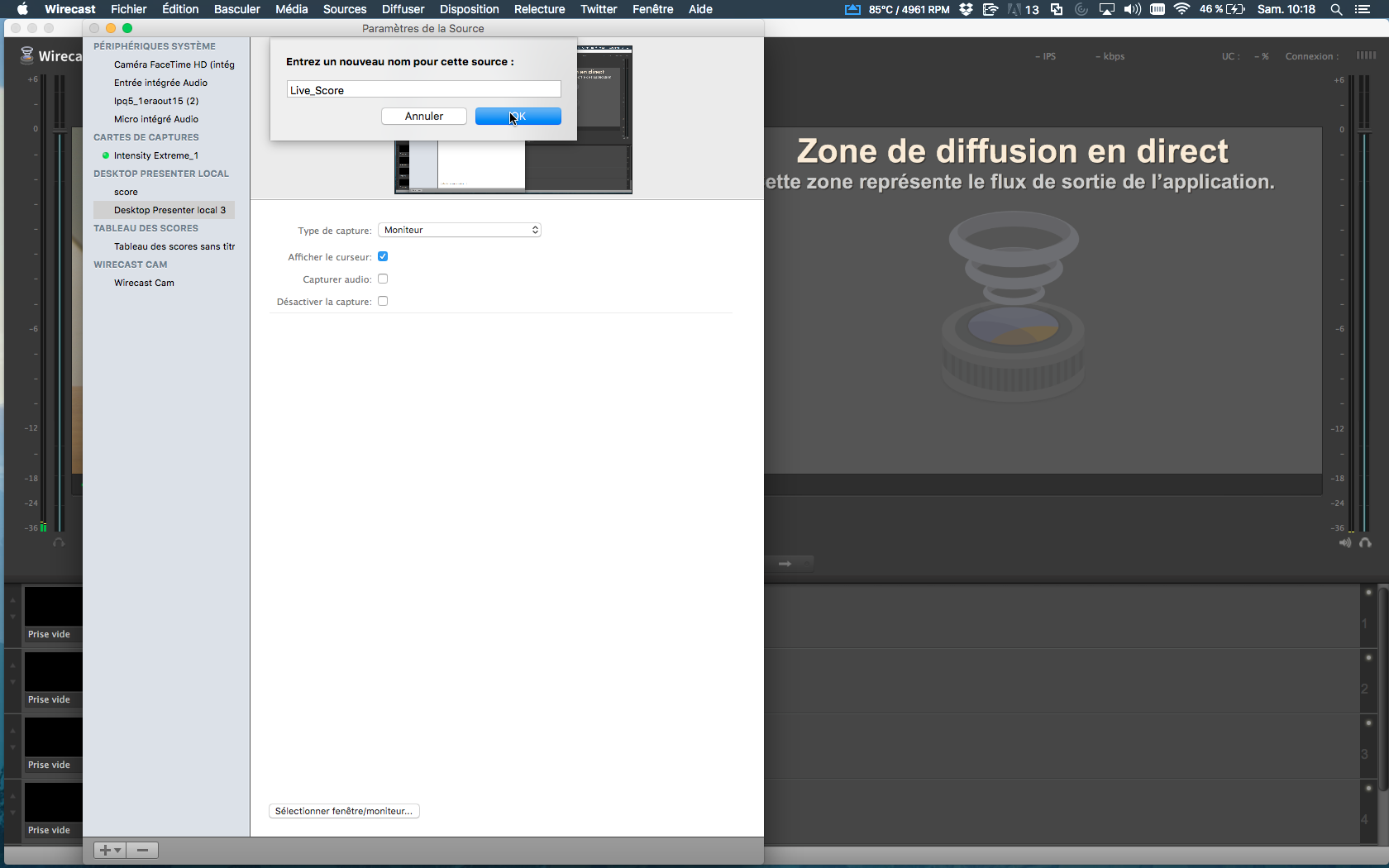Open the Sources menu
The height and width of the screenshot is (868, 1389).
pyautogui.click(x=344, y=9)
